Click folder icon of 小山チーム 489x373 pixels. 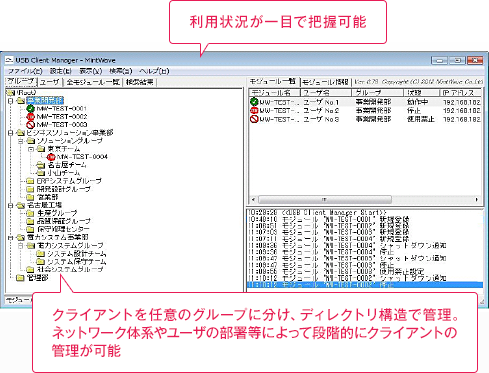click(41, 173)
